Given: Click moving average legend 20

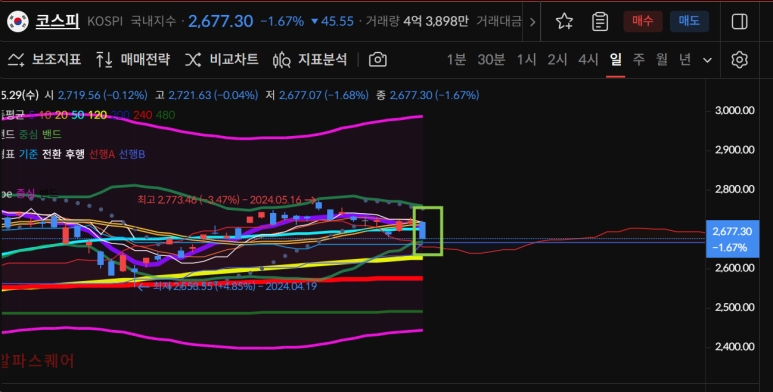Looking at the screenshot, I should point(61,115).
